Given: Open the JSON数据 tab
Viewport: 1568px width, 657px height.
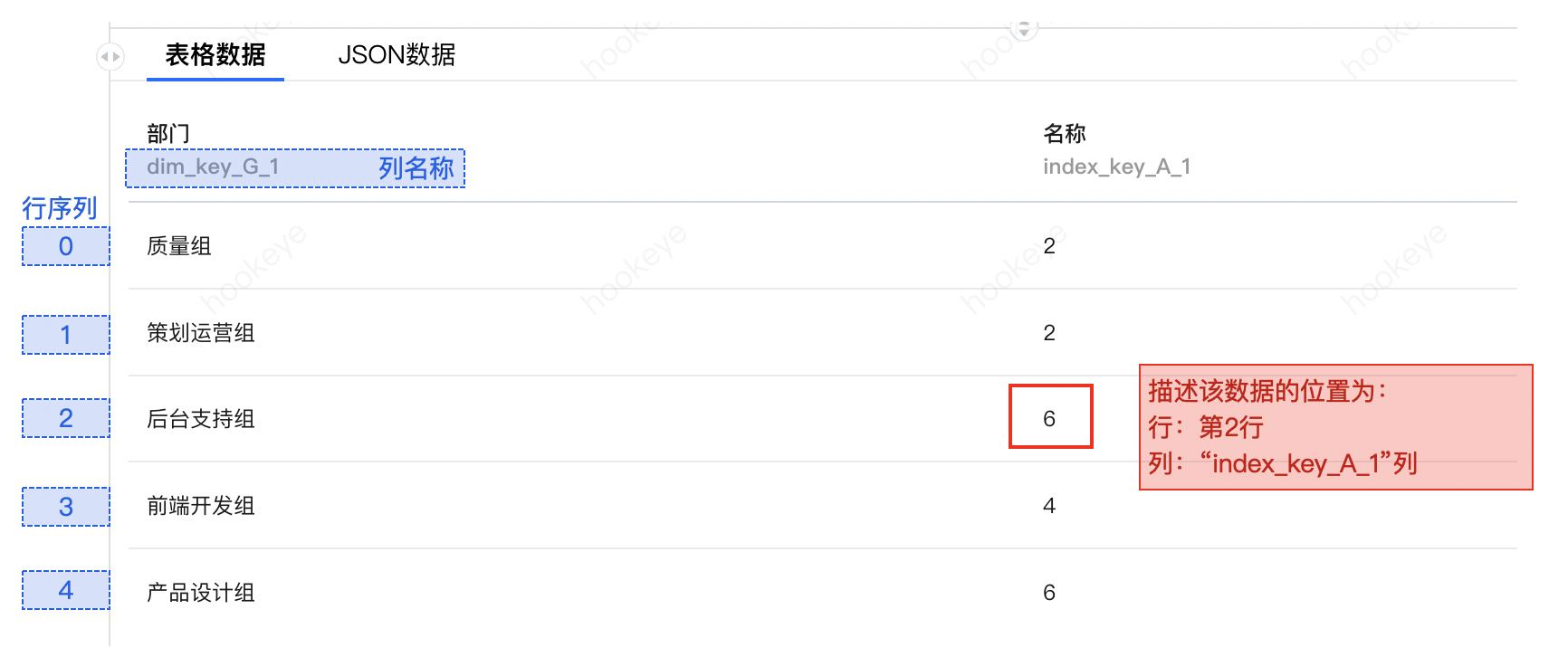Looking at the screenshot, I should [x=397, y=55].
